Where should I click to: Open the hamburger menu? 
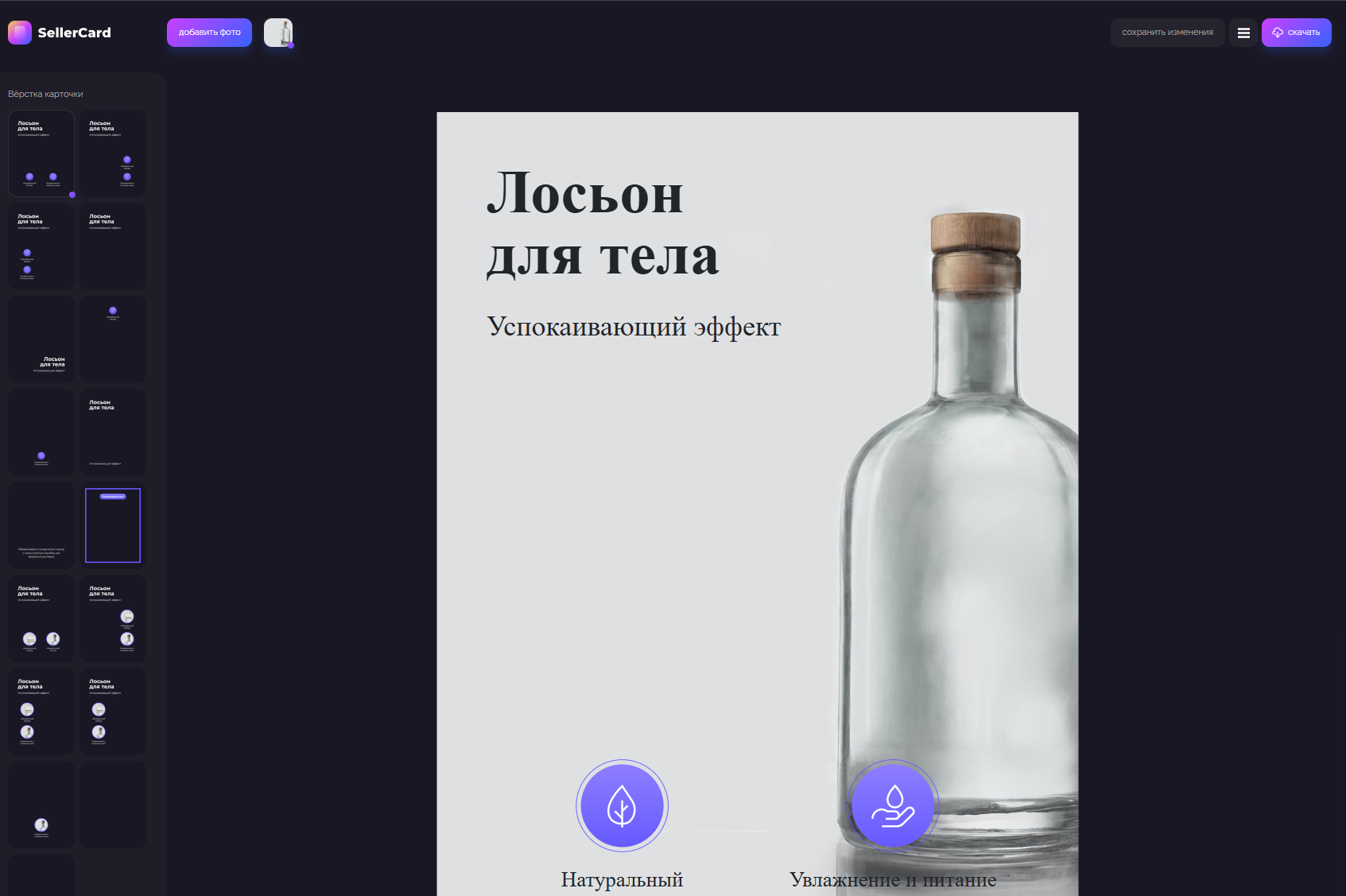(x=1243, y=33)
